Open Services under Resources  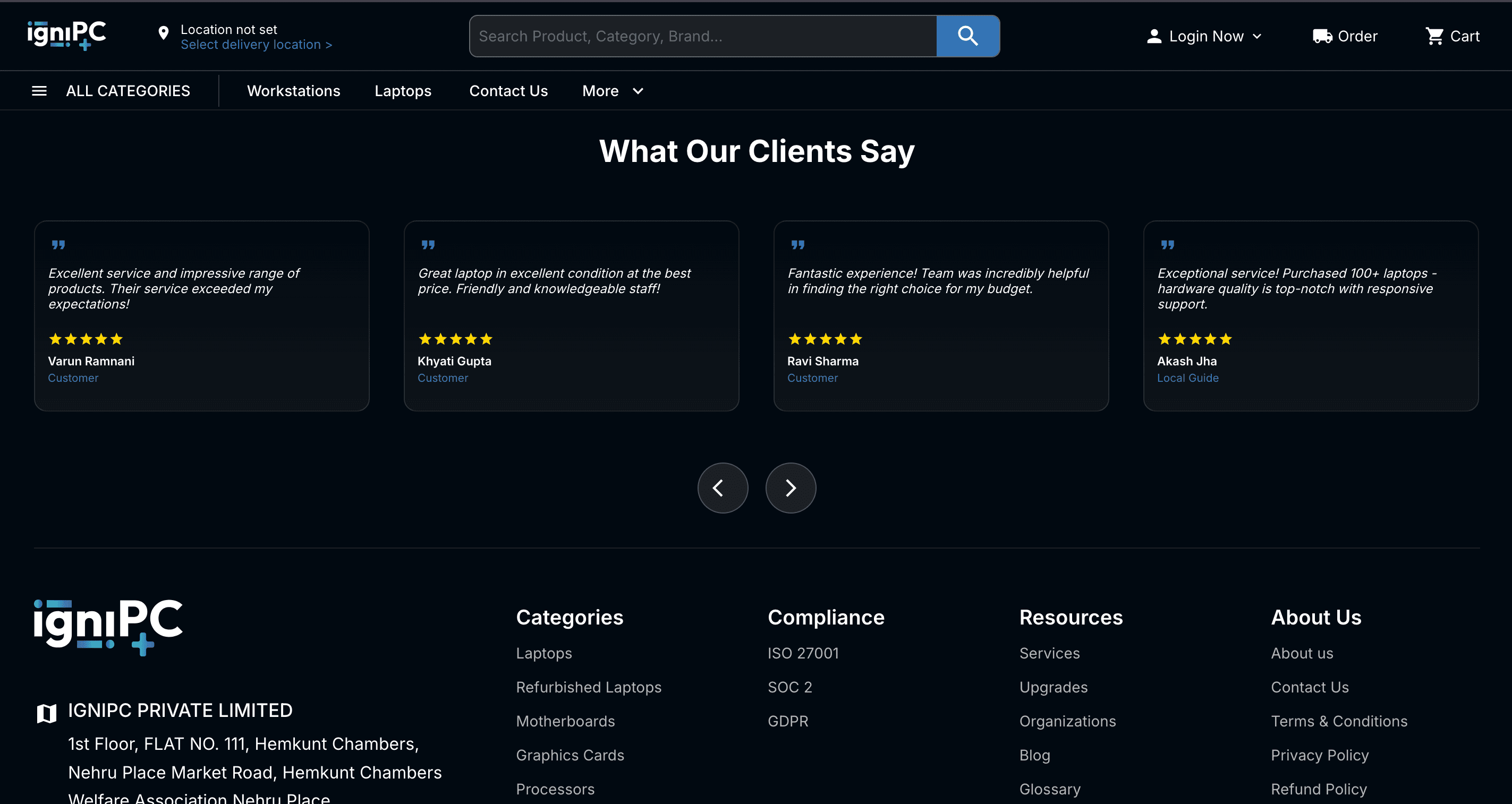1049,653
